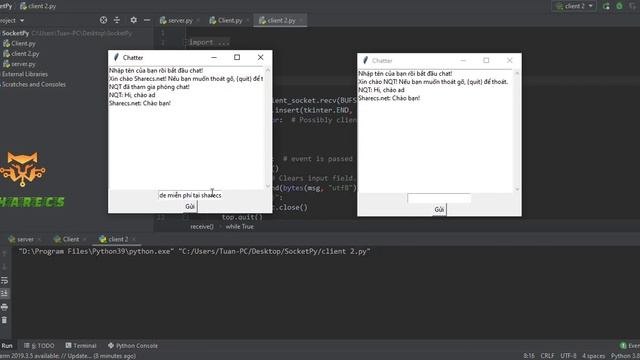Viewport: 640px width, 360px height.
Task: Click the collapse all icon in Project panel
Action: (x=117, y=20)
